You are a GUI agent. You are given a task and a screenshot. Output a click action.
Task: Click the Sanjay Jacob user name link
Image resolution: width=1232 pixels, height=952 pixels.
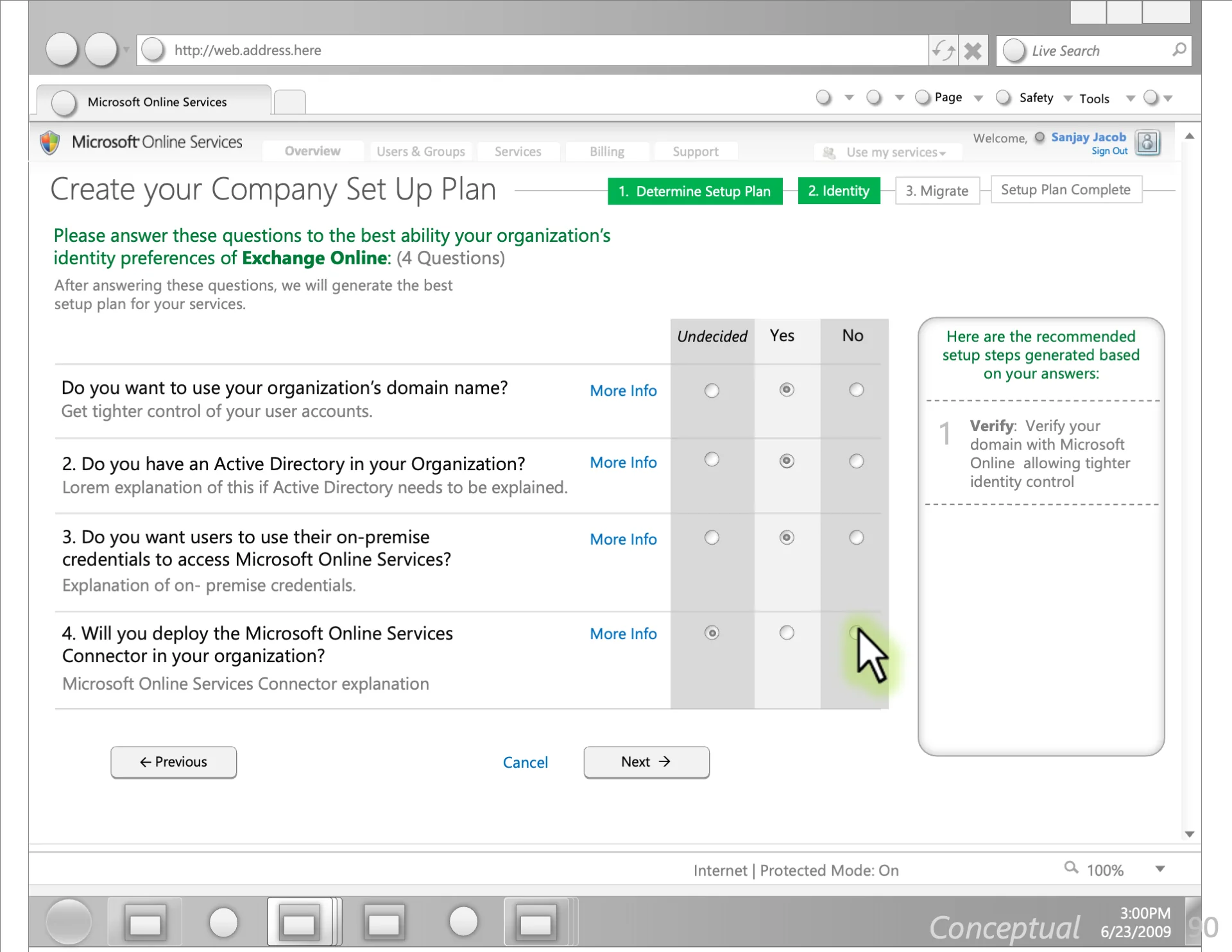1088,137
